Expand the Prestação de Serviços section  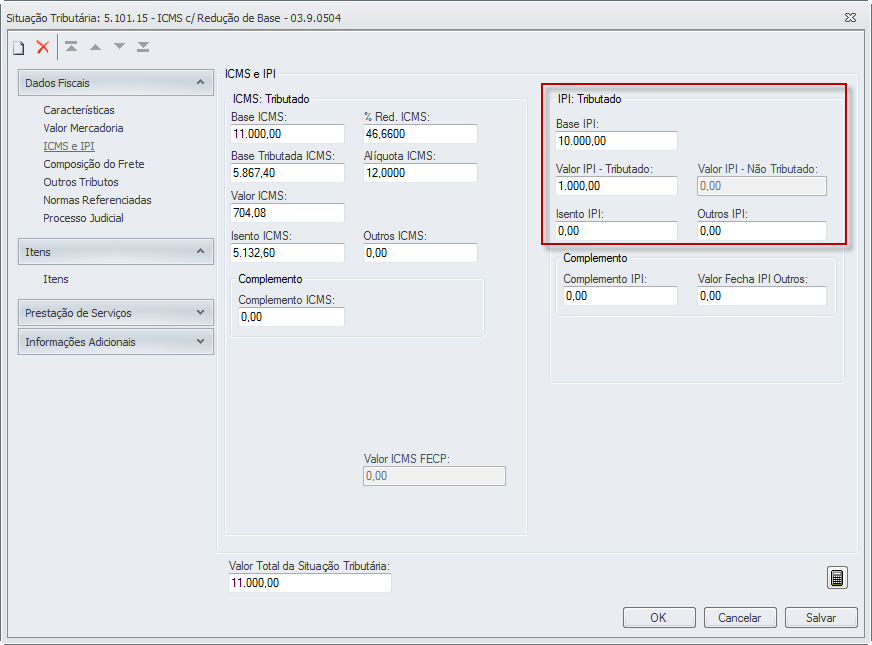pyautogui.click(x=201, y=313)
